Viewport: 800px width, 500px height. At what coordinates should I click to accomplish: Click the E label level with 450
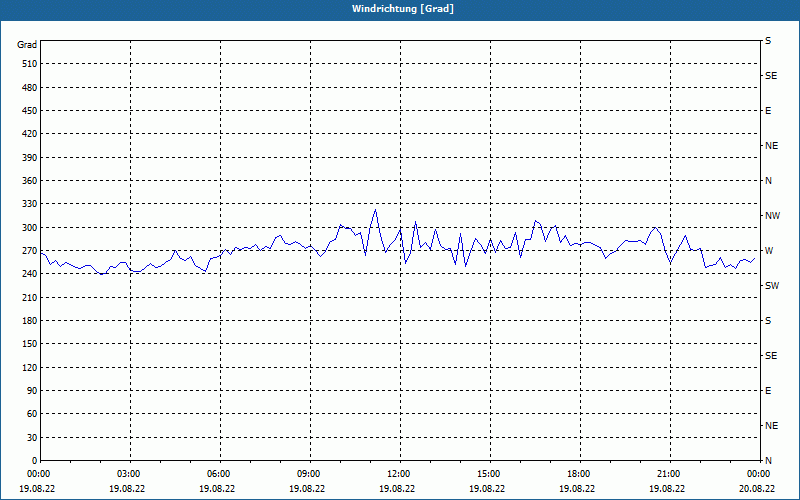coord(768,111)
